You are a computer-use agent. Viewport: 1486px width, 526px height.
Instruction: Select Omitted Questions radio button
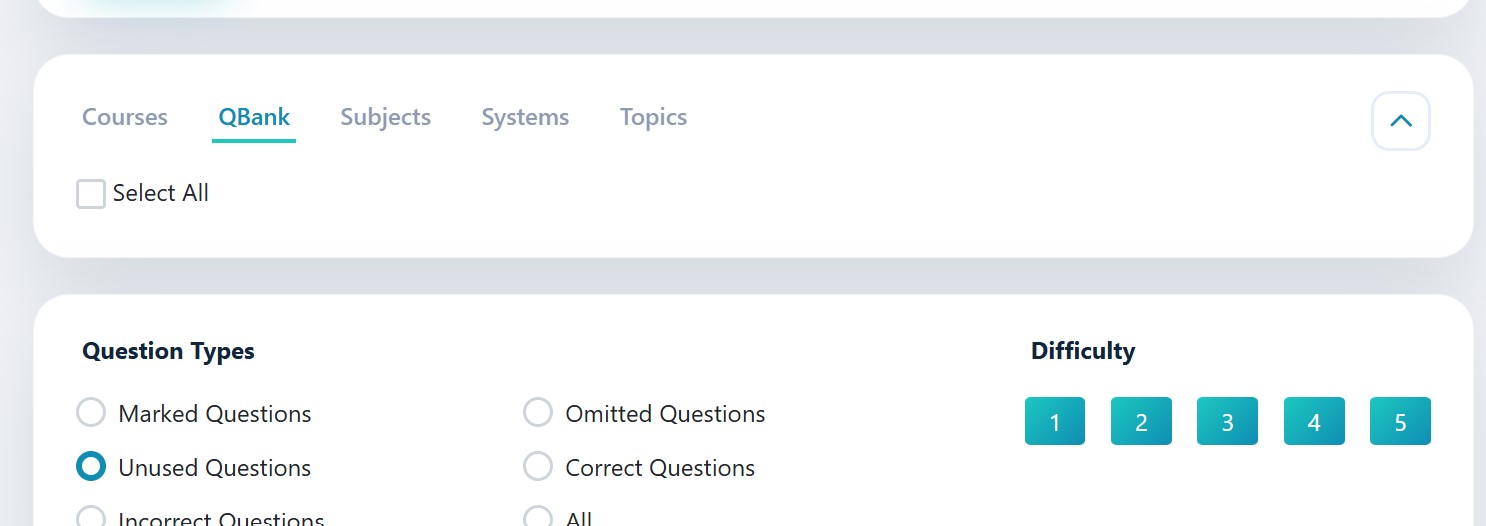(538, 413)
